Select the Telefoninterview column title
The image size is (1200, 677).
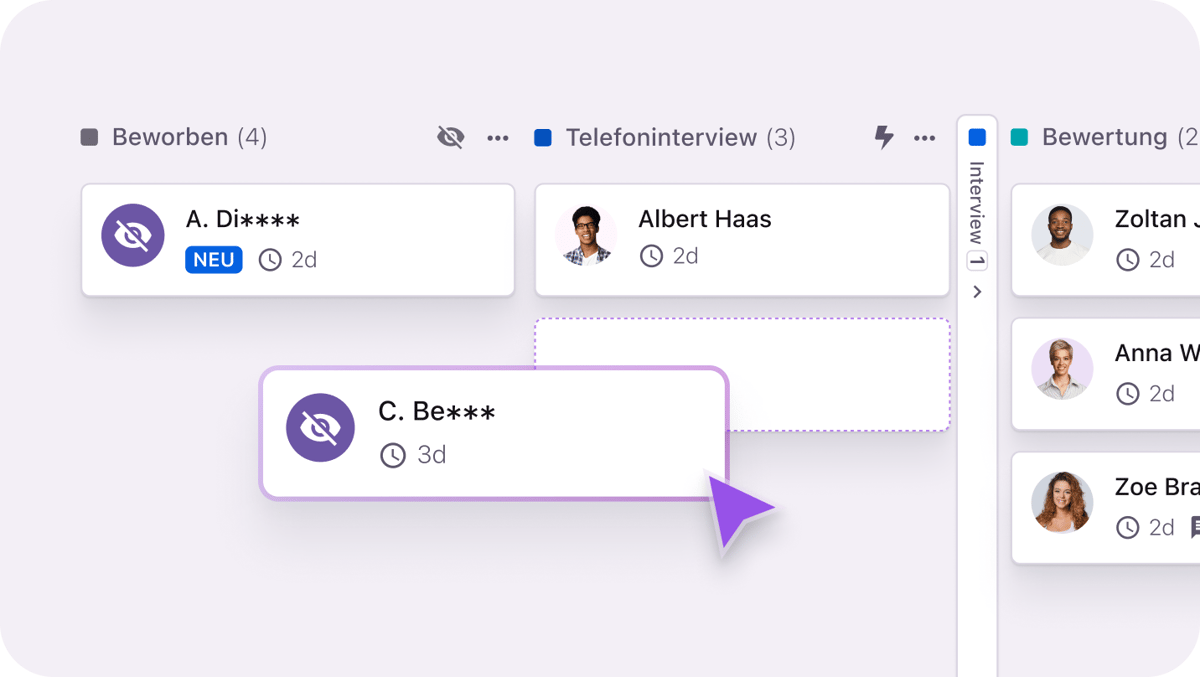tap(661, 137)
